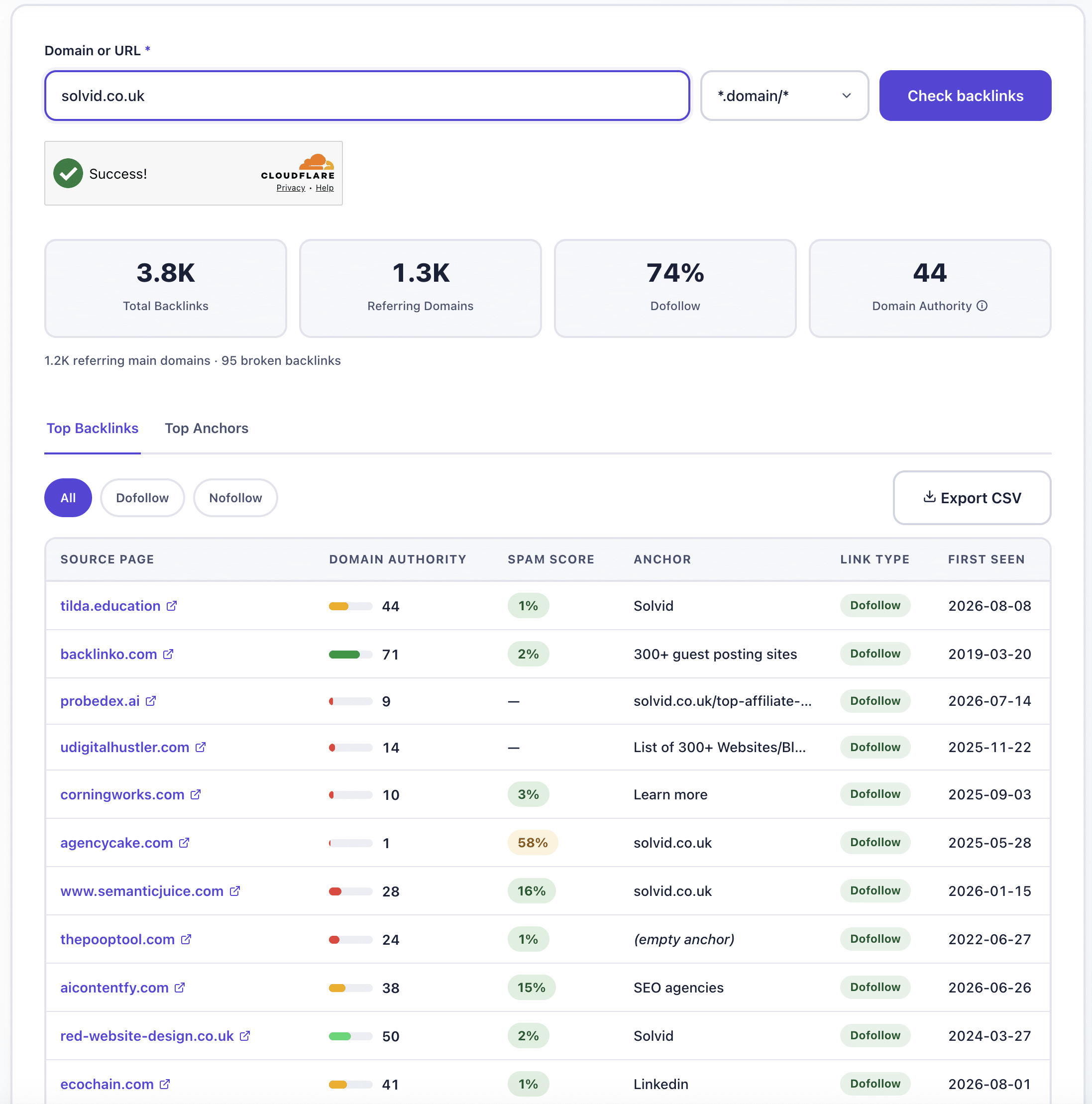Open the thepooptool.com source link
The width and height of the screenshot is (1092, 1104).
pos(118,939)
